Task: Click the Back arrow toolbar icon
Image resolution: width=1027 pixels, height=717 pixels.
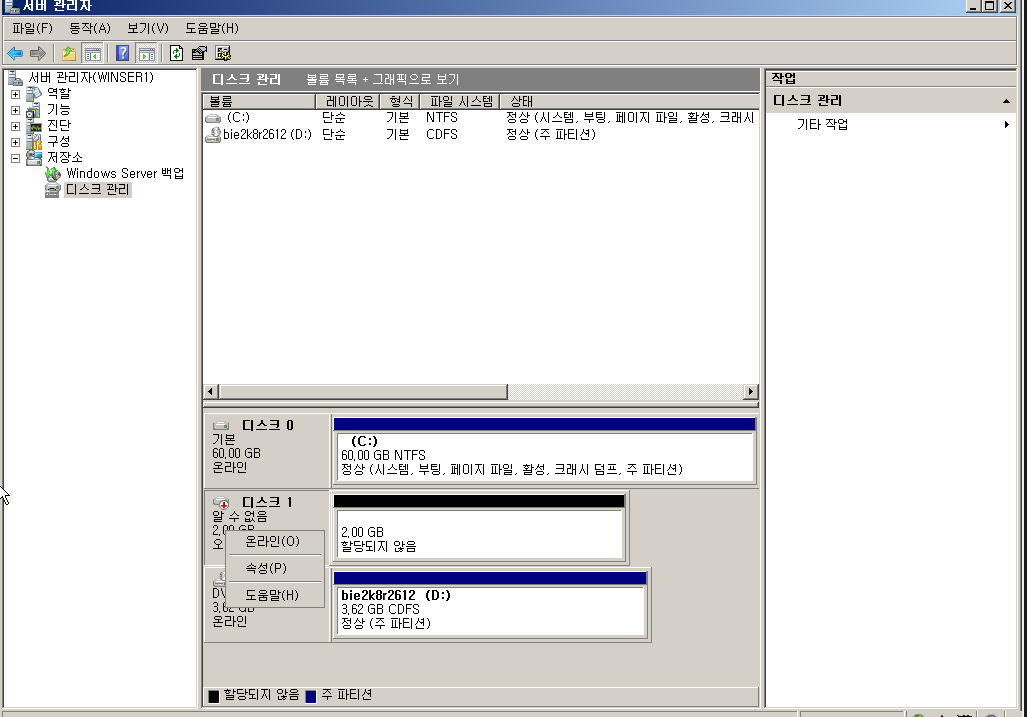Action: [15, 53]
